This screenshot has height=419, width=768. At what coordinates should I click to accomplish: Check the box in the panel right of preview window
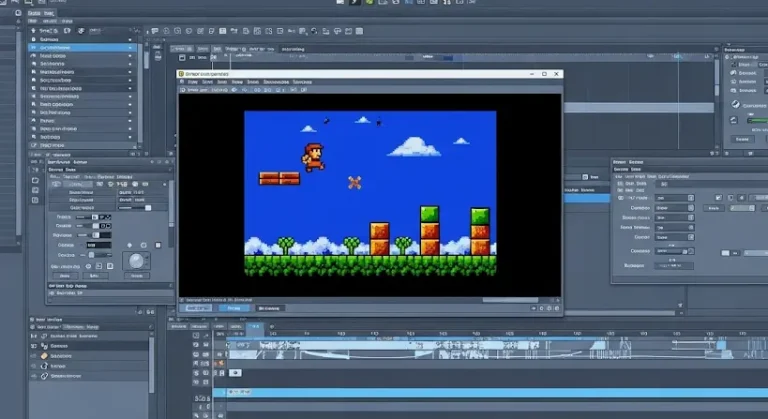pyautogui.click(x=585, y=177)
